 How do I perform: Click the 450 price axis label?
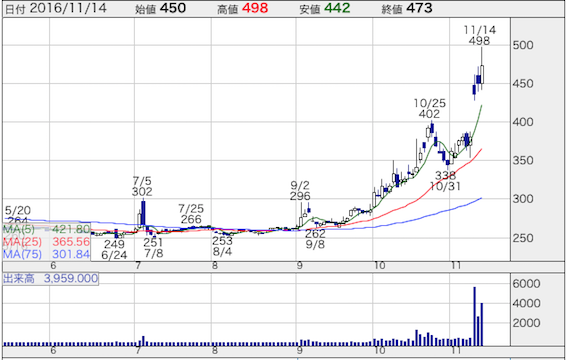[523, 83]
